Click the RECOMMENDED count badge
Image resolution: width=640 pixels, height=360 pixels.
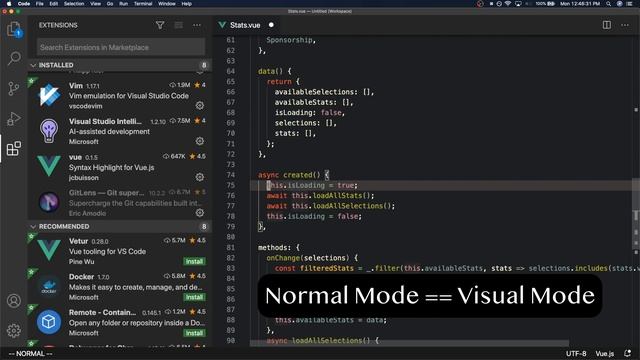click(204, 227)
